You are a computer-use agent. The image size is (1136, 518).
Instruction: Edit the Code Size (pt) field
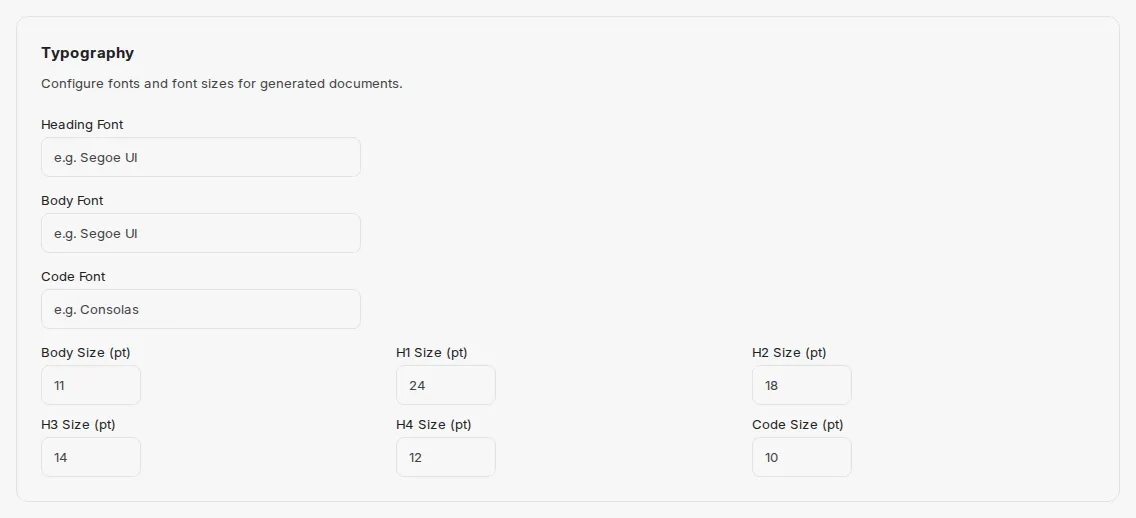tap(801, 457)
